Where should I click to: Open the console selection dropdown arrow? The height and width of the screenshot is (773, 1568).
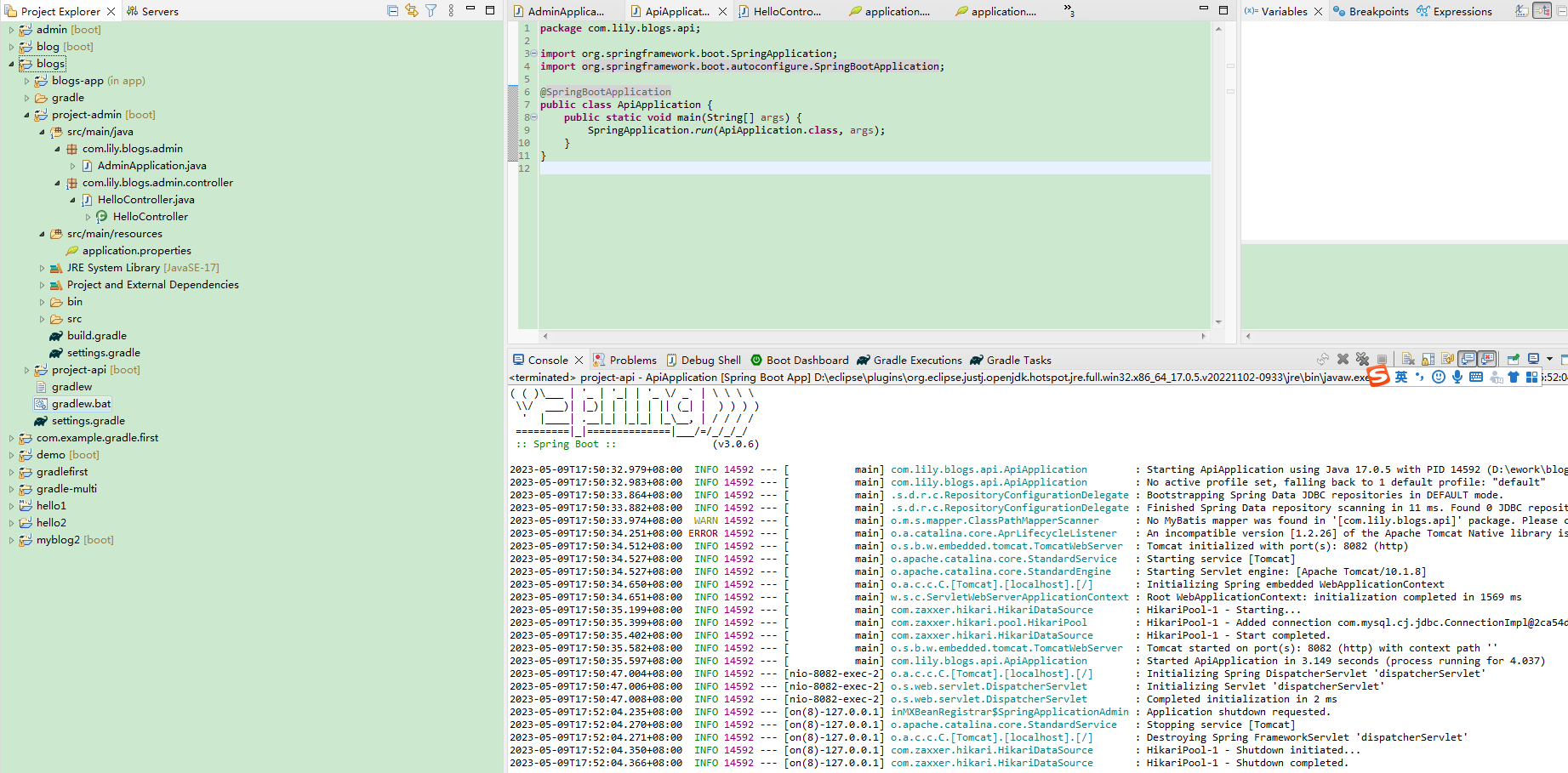tap(1549, 359)
